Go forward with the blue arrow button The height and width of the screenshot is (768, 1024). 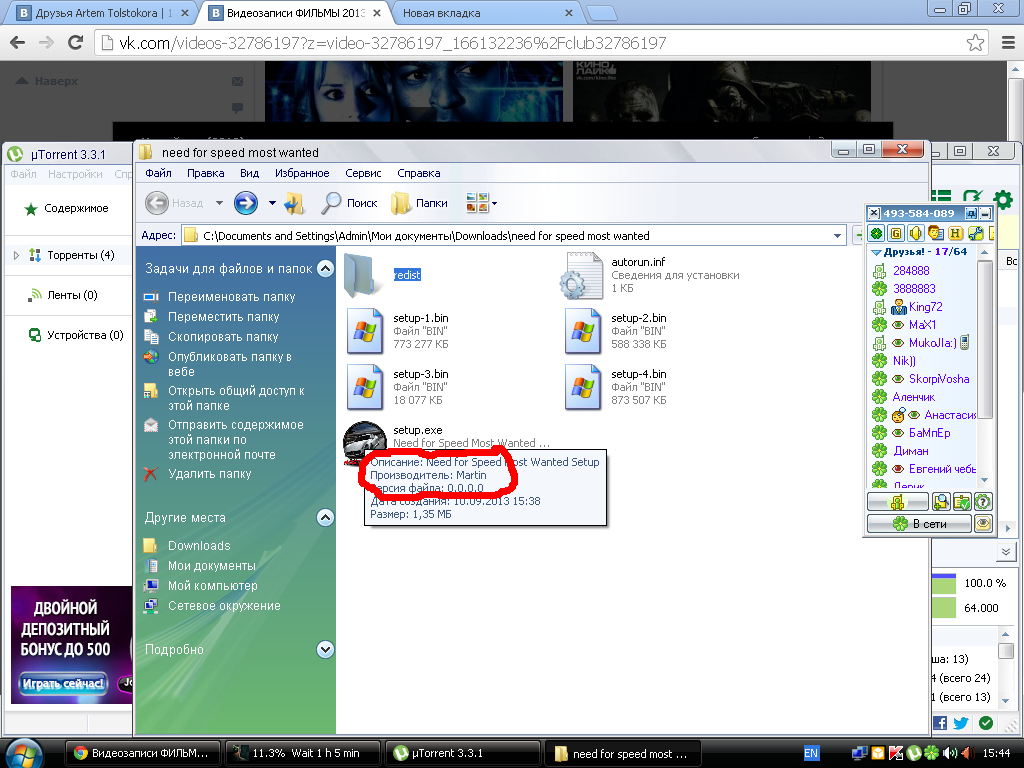coord(246,203)
